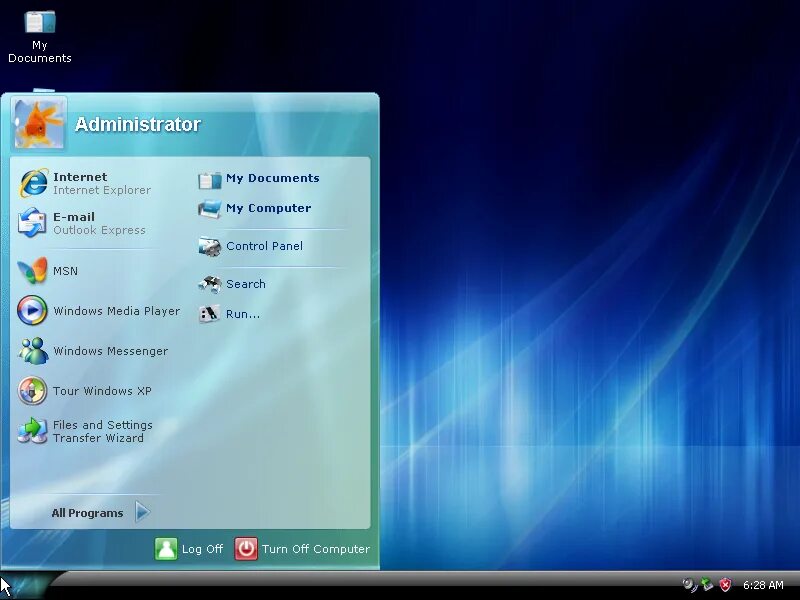Screen dimensions: 800x600
Task: Click the green Log Off icon
Action: coord(166,548)
